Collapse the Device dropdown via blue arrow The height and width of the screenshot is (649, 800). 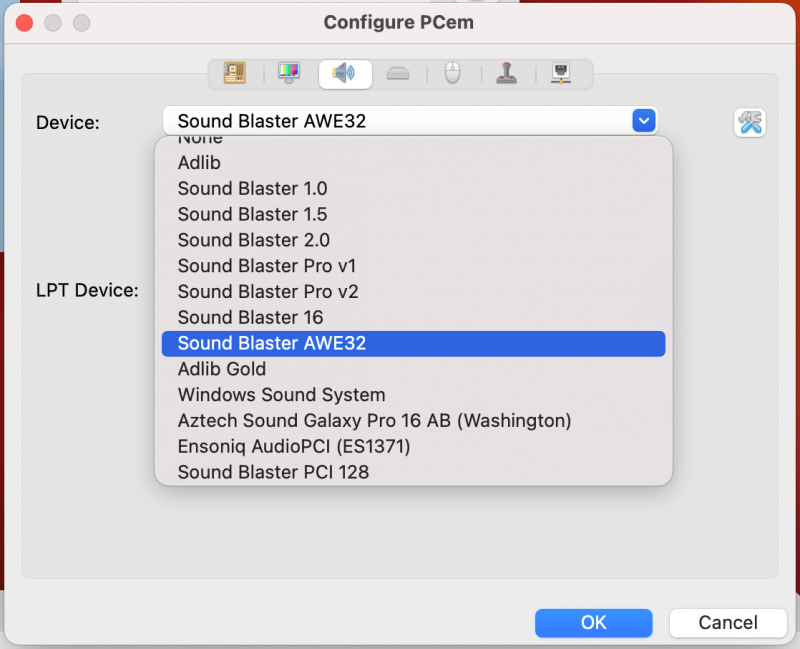[643, 121]
